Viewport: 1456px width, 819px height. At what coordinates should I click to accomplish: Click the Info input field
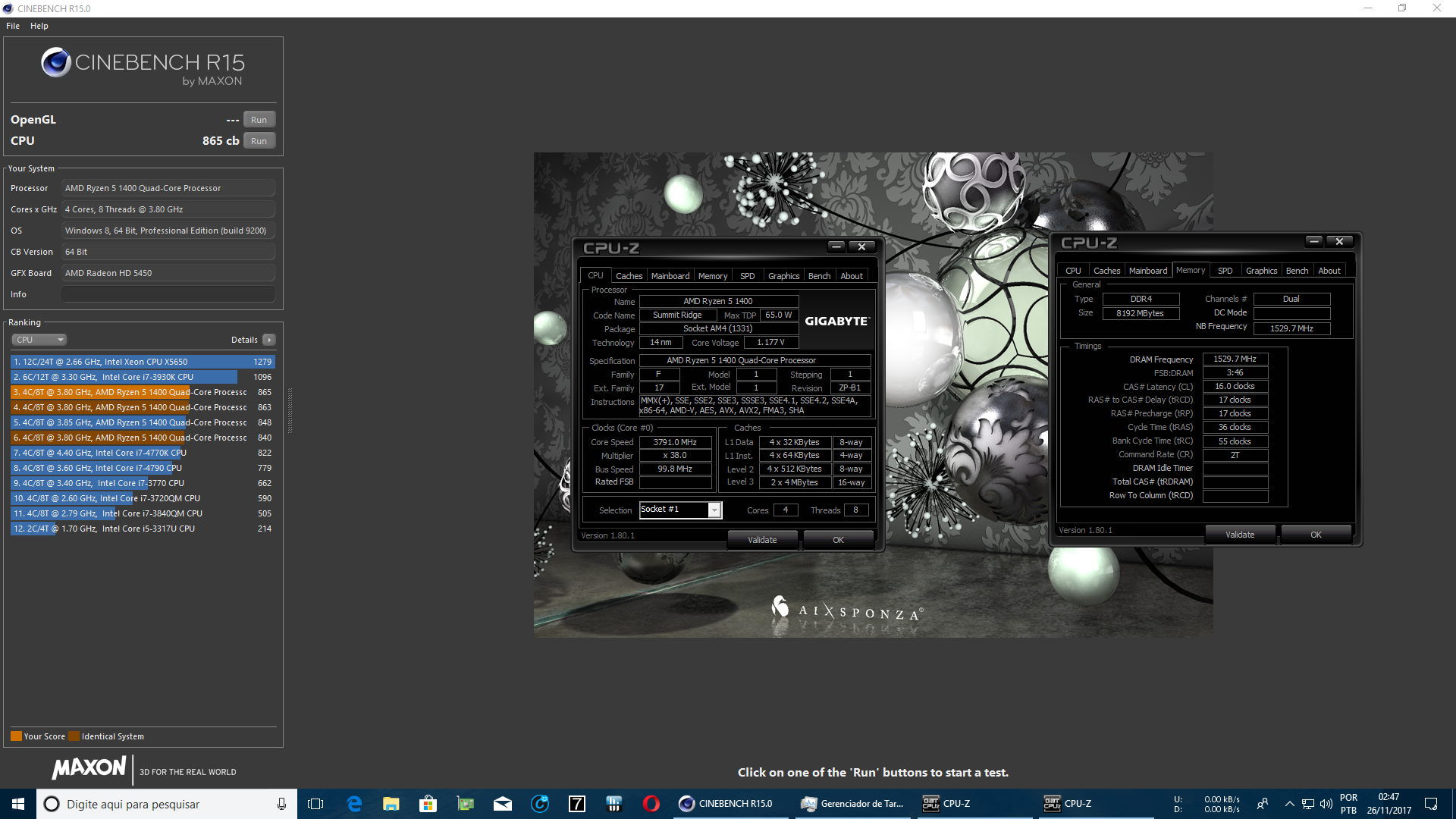coord(168,294)
